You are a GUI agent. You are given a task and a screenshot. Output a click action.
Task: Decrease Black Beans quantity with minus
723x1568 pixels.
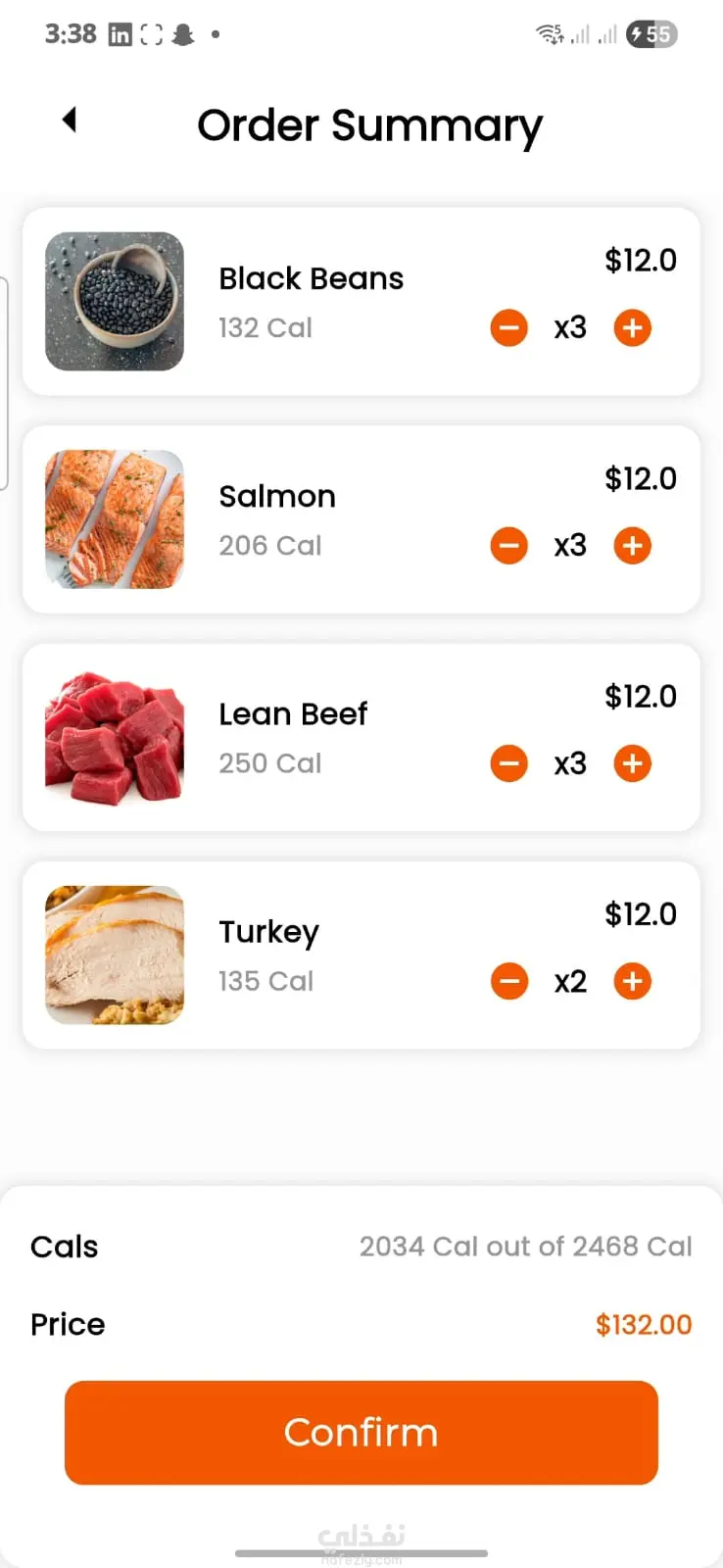[509, 328]
